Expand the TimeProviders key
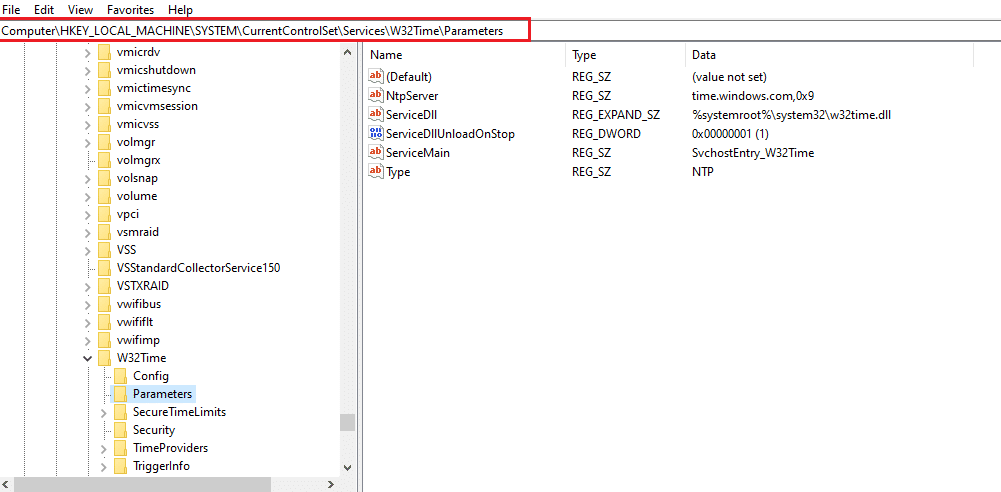 104,448
